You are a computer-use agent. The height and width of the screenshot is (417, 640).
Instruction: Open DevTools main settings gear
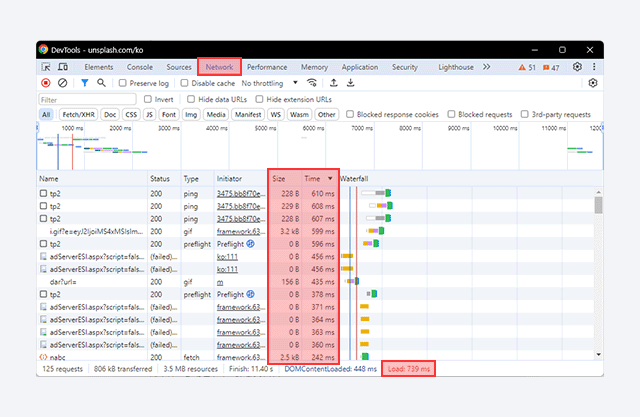click(x=577, y=67)
